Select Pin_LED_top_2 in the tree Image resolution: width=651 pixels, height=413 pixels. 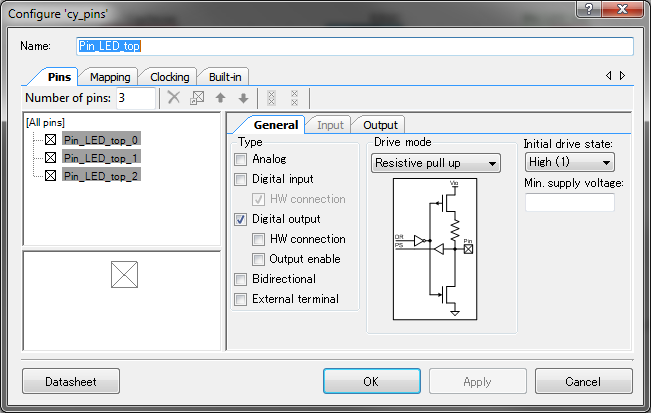pos(101,176)
